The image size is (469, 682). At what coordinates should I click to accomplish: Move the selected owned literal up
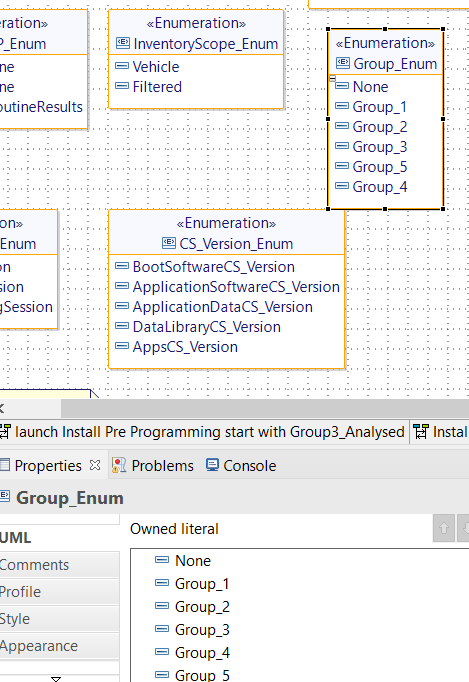[444, 528]
